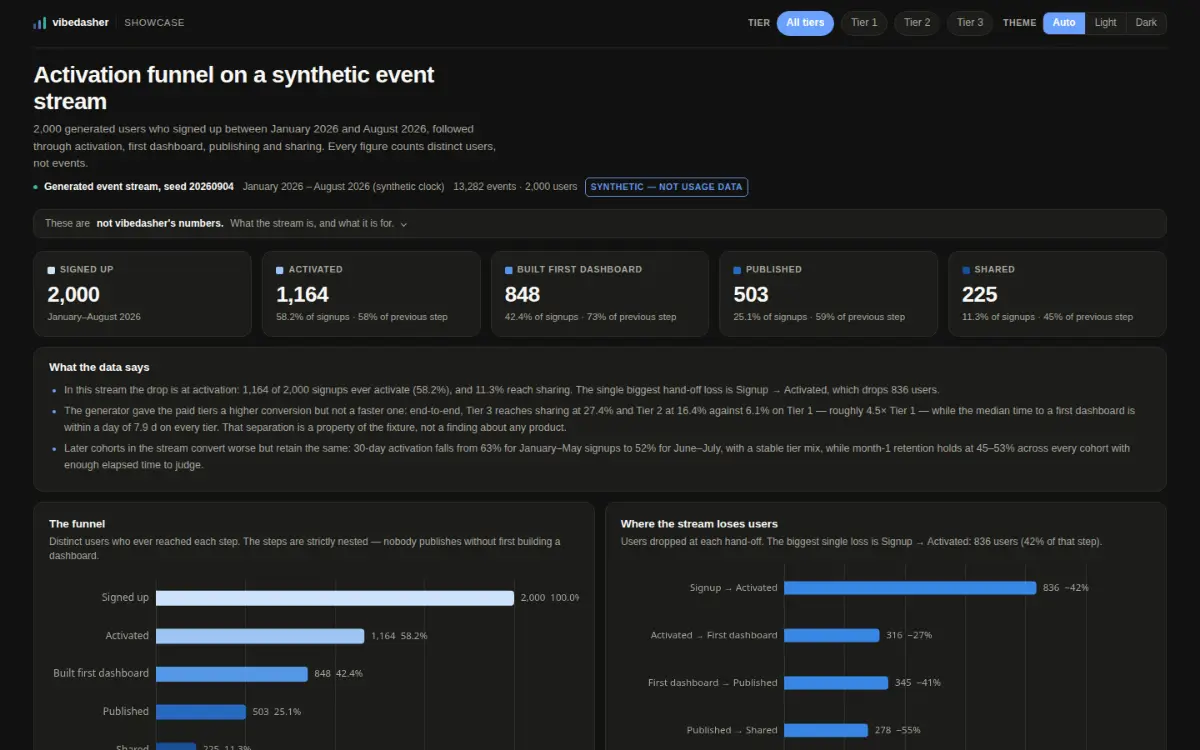The image size is (1200, 750).
Task: Click the SYNTHETIC — NOT USAGE DATA badge
Action: pos(666,187)
